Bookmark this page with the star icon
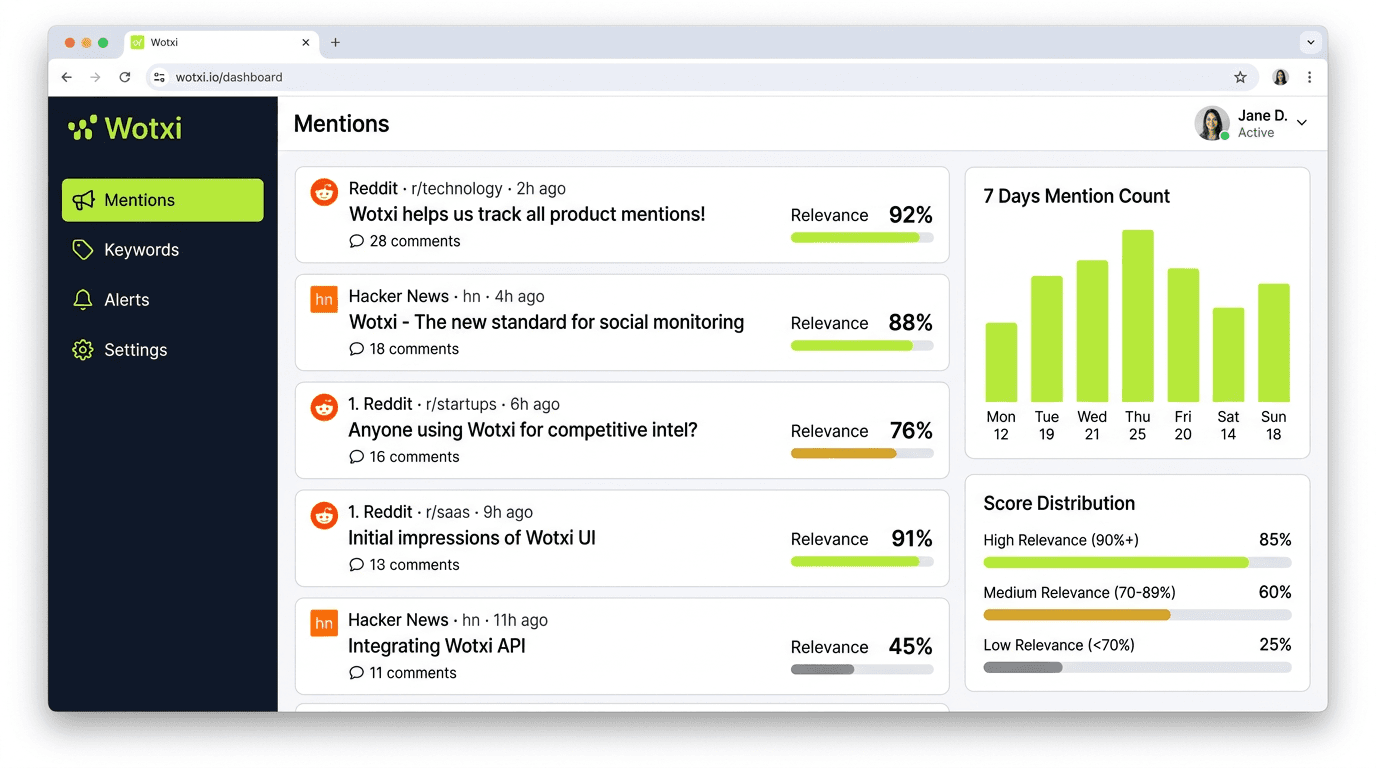Viewport: 1376px width, 768px height. [x=1240, y=77]
